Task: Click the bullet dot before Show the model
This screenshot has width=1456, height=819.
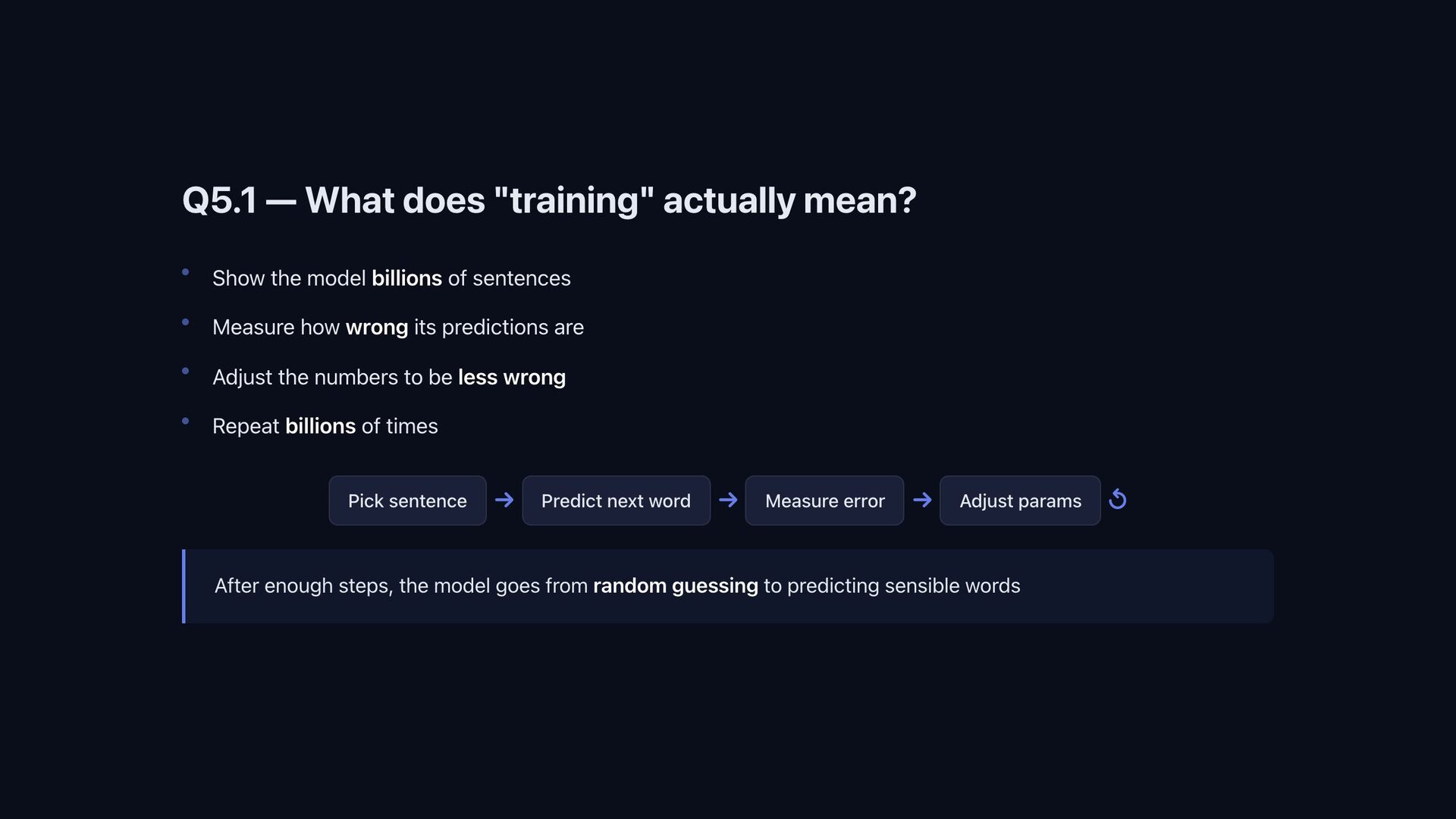Action: (x=185, y=272)
